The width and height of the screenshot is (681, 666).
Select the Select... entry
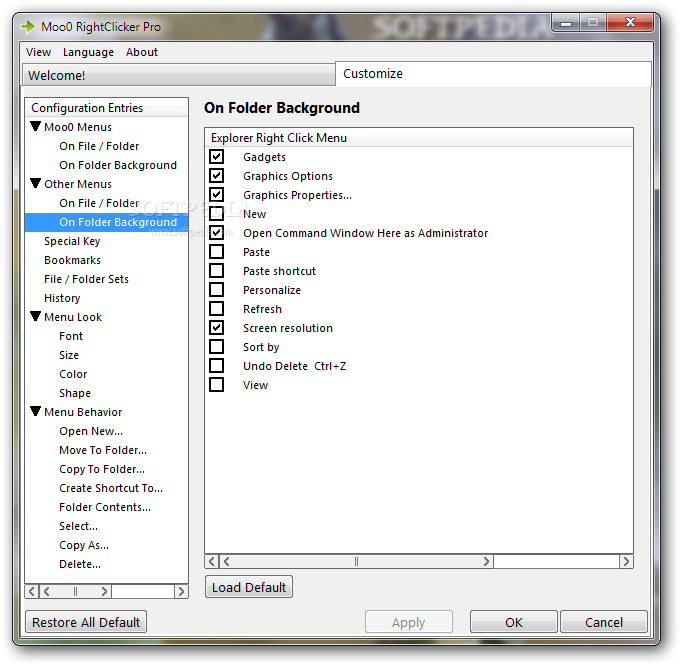[78, 526]
